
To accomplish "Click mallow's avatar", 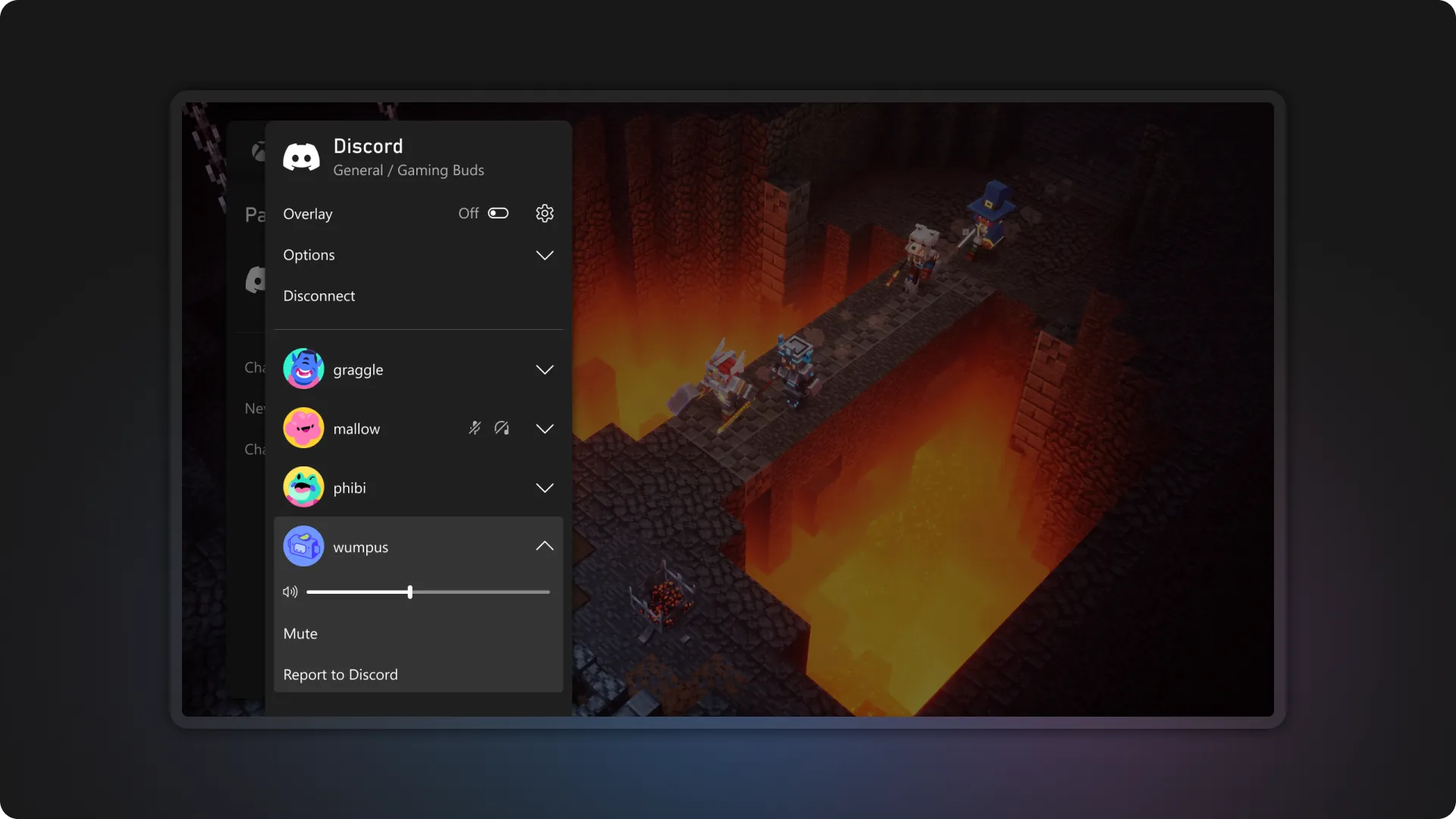I will pos(303,428).
